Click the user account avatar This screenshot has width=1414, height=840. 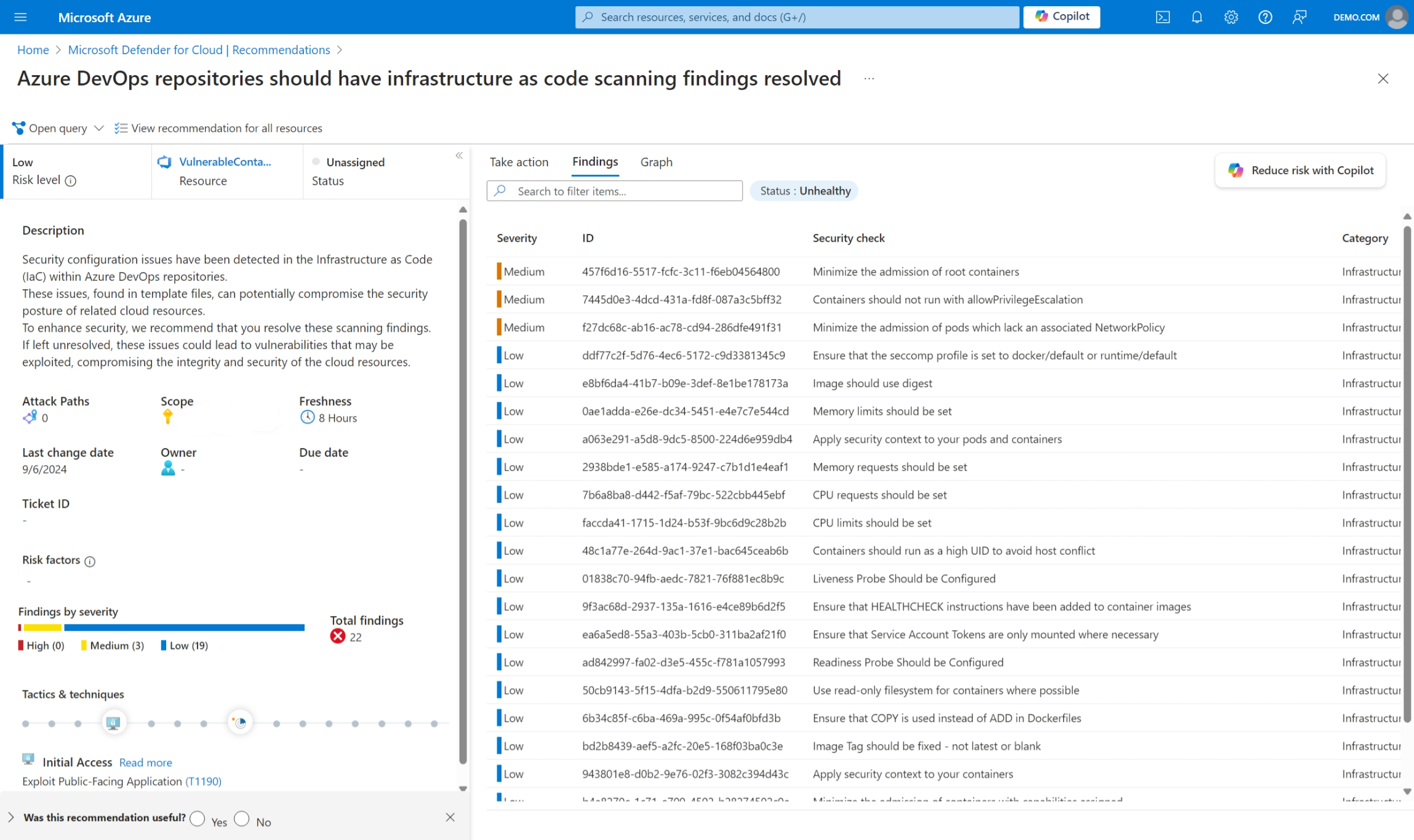(1397, 17)
